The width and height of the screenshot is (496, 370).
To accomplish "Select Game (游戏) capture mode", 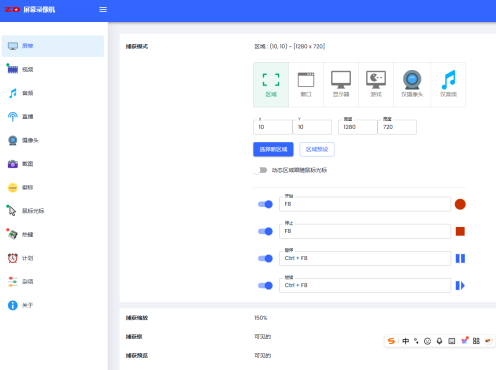I will pos(376,85).
